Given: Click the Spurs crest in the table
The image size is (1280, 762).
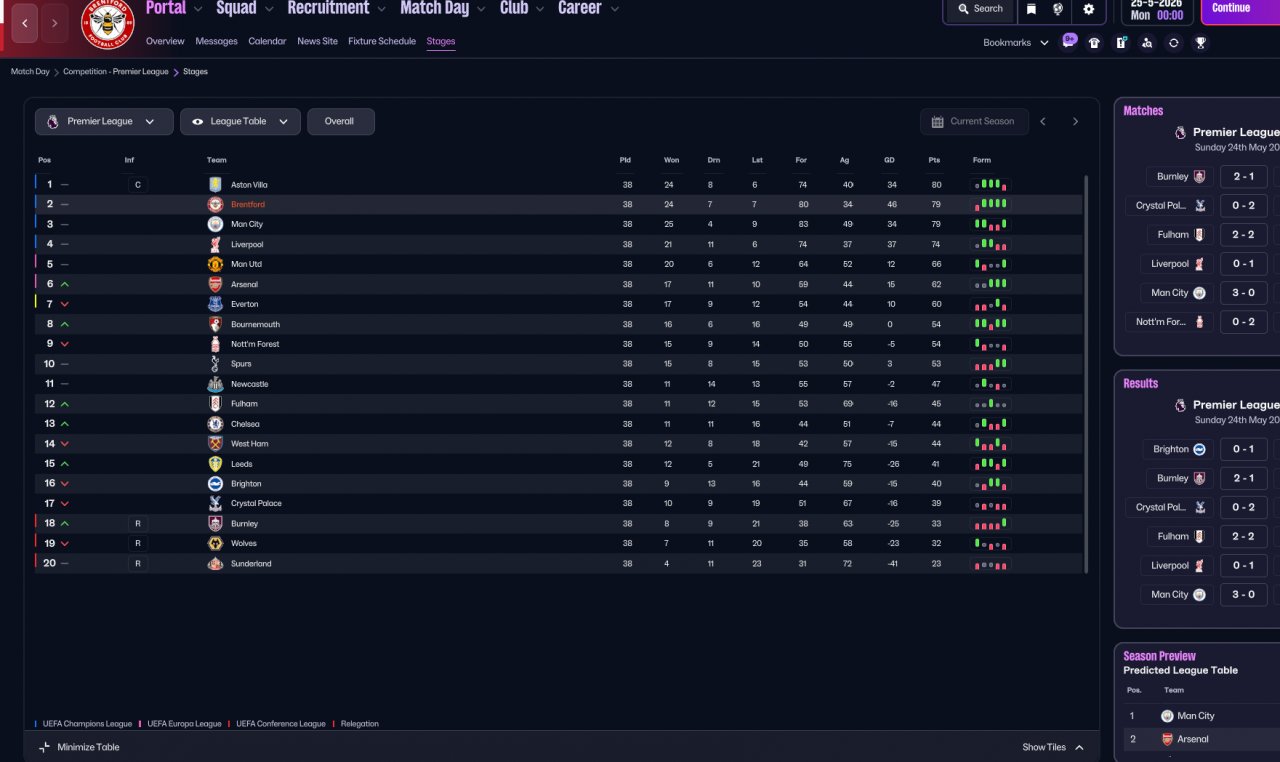Looking at the screenshot, I should [215, 364].
